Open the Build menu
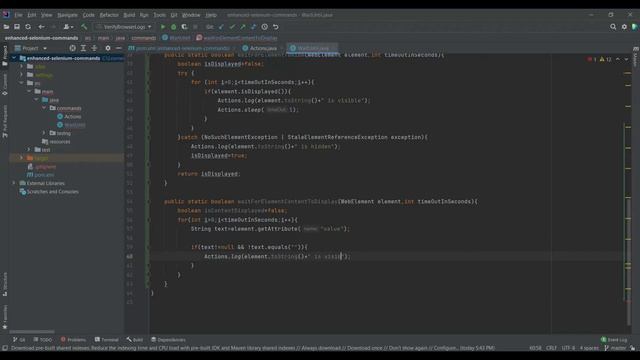Viewport: 640px width, 360px height. [x=129, y=15]
